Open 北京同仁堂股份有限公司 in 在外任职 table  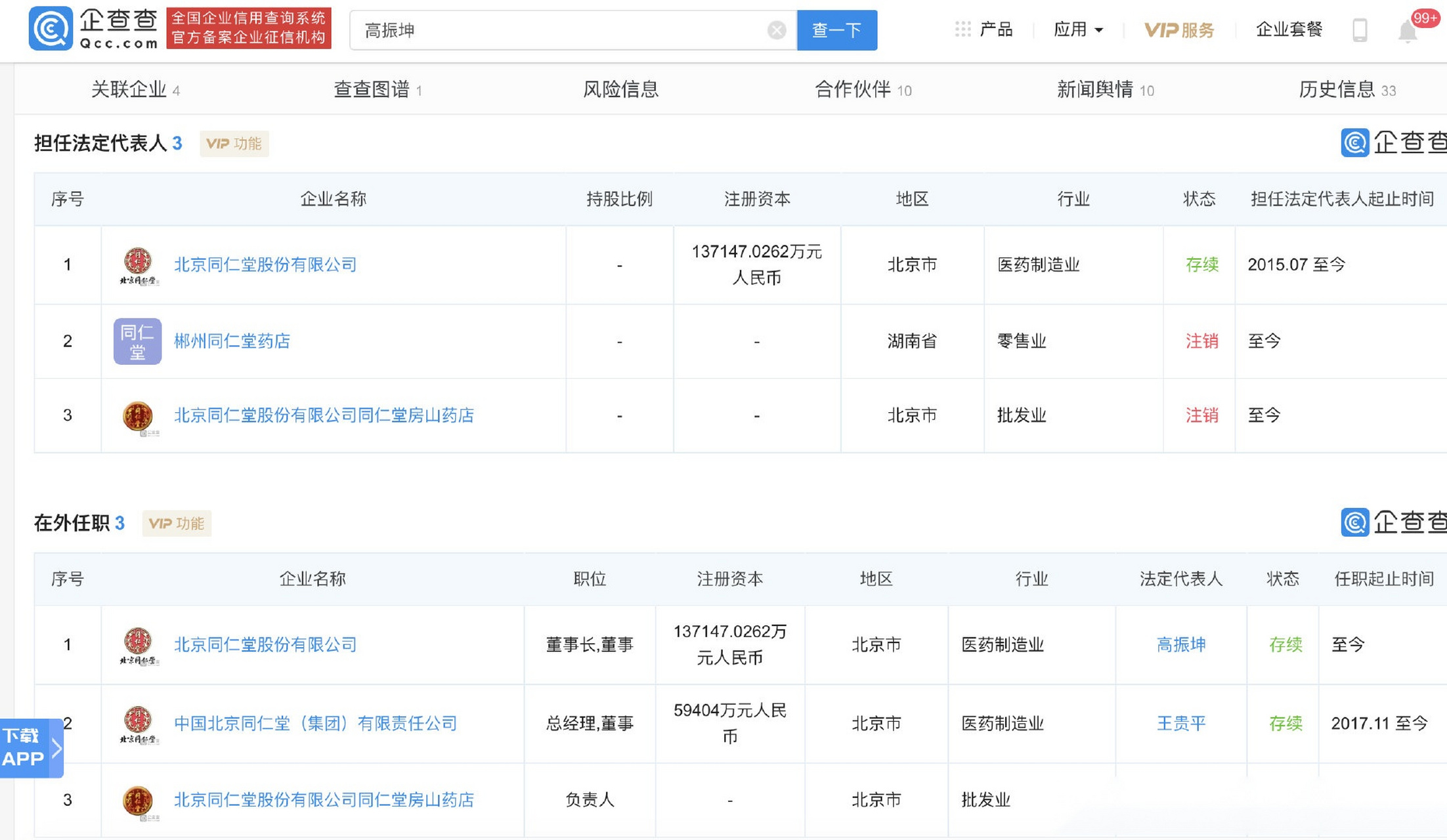pyautogui.click(x=265, y=644)
